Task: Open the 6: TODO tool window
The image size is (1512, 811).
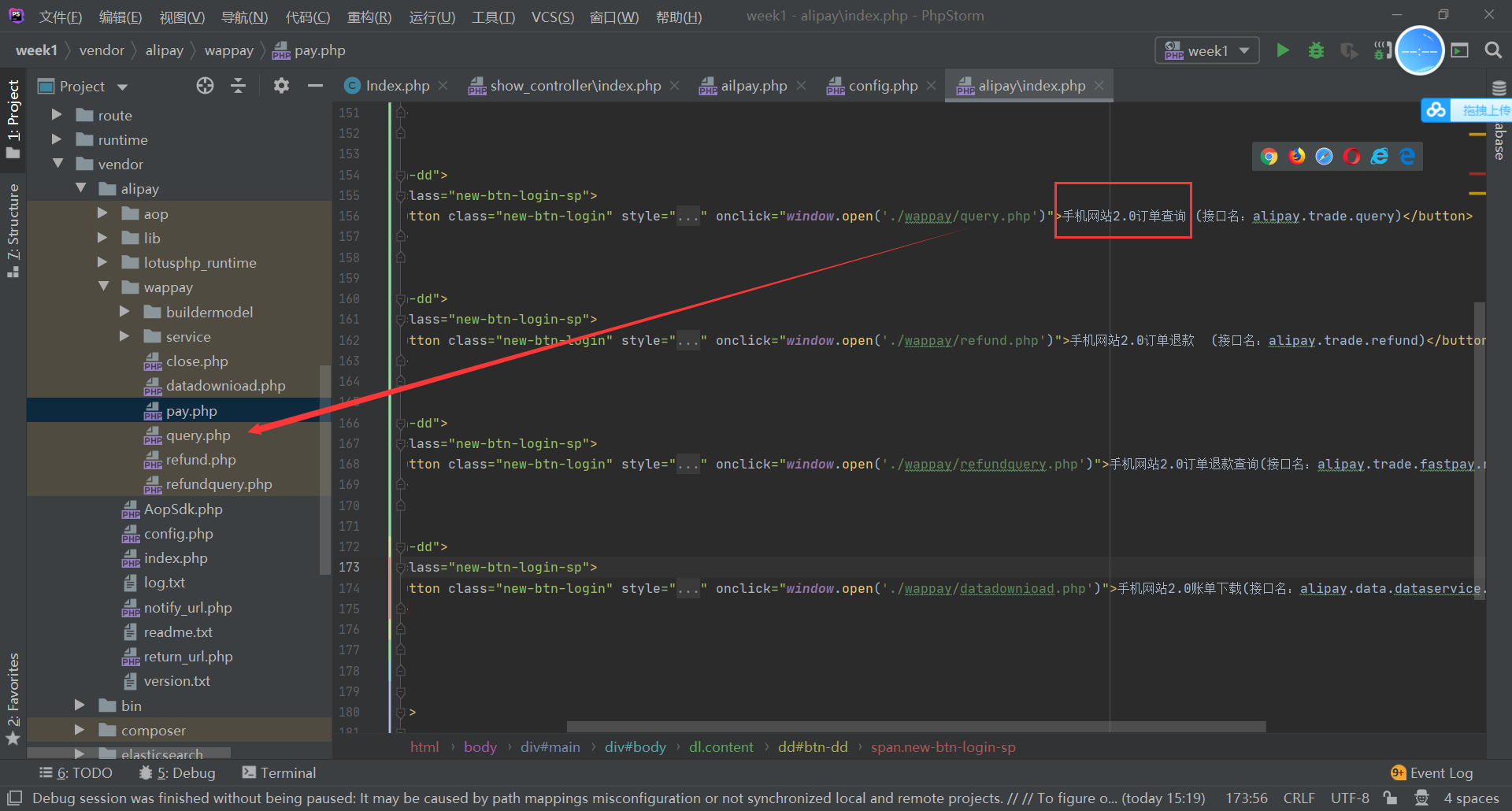Action: coord(76,773)
